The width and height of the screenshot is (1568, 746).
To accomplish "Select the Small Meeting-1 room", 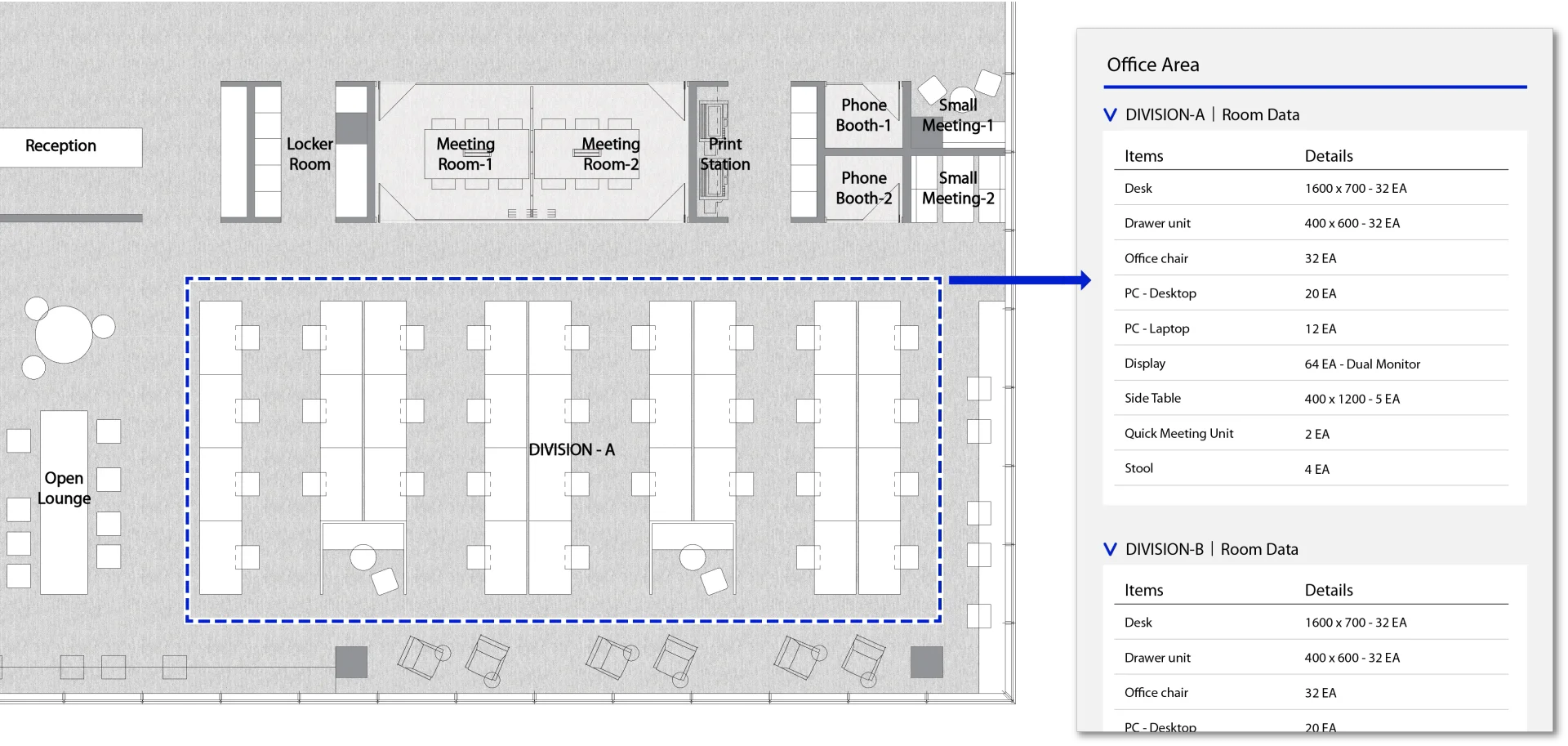I will (958, 115).
